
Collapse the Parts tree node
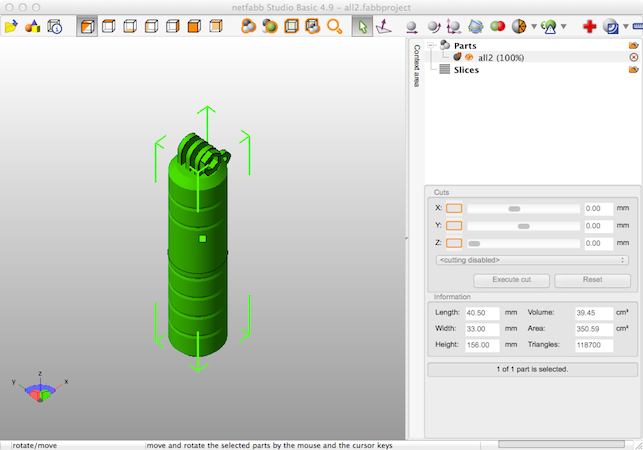pyautogui.click(x=431, y=45)
